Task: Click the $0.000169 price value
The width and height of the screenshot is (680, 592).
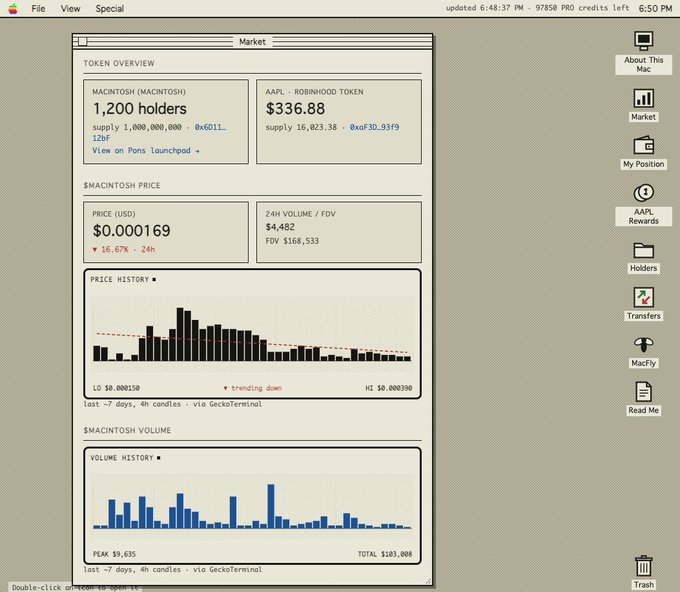Action: coord(131,231)
